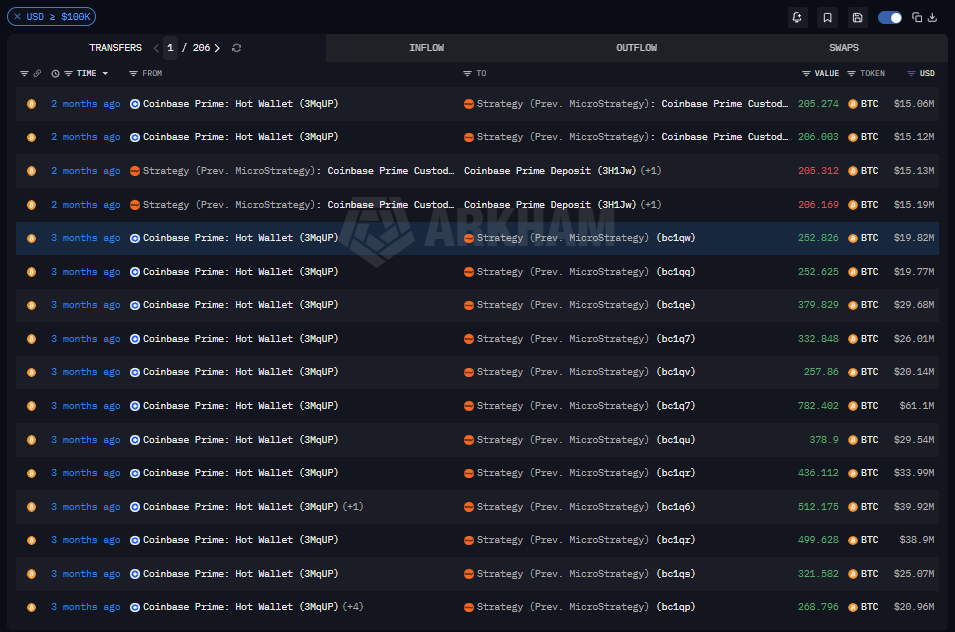Viewport: 955px width, 632px height.
Task: Click the Coinbase icon in the 332.848 BTC row
Action: click(135, 339)
